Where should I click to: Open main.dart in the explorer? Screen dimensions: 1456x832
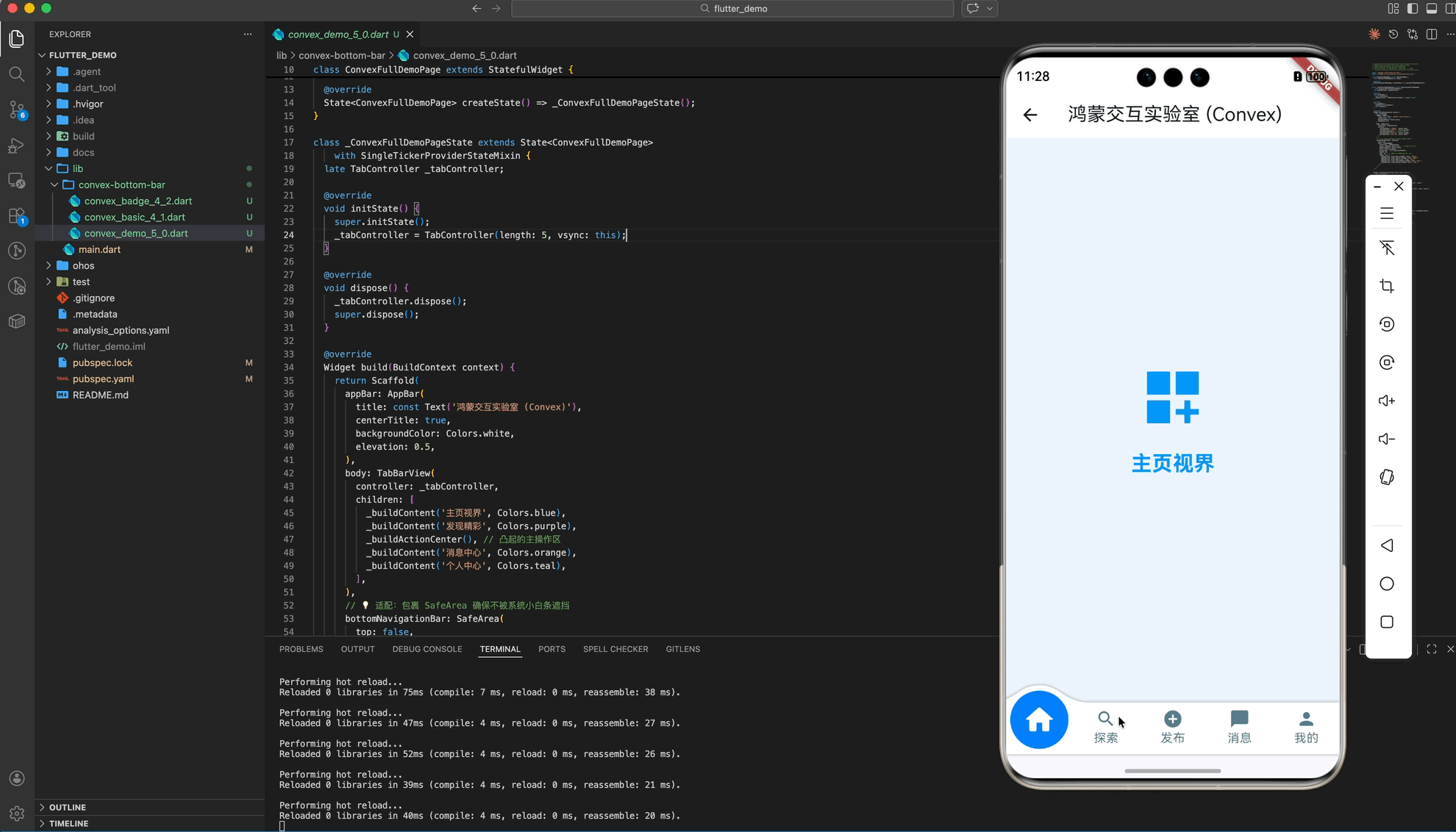tap(99, 249)
